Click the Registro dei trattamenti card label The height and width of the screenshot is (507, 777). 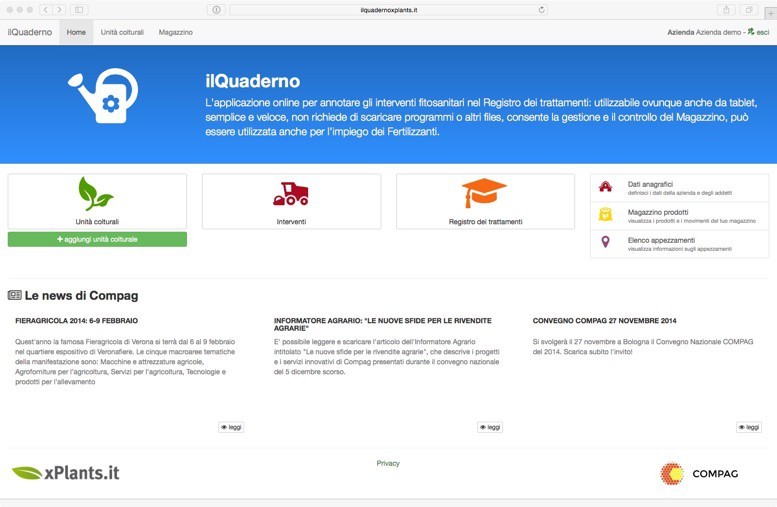[486, 222]
